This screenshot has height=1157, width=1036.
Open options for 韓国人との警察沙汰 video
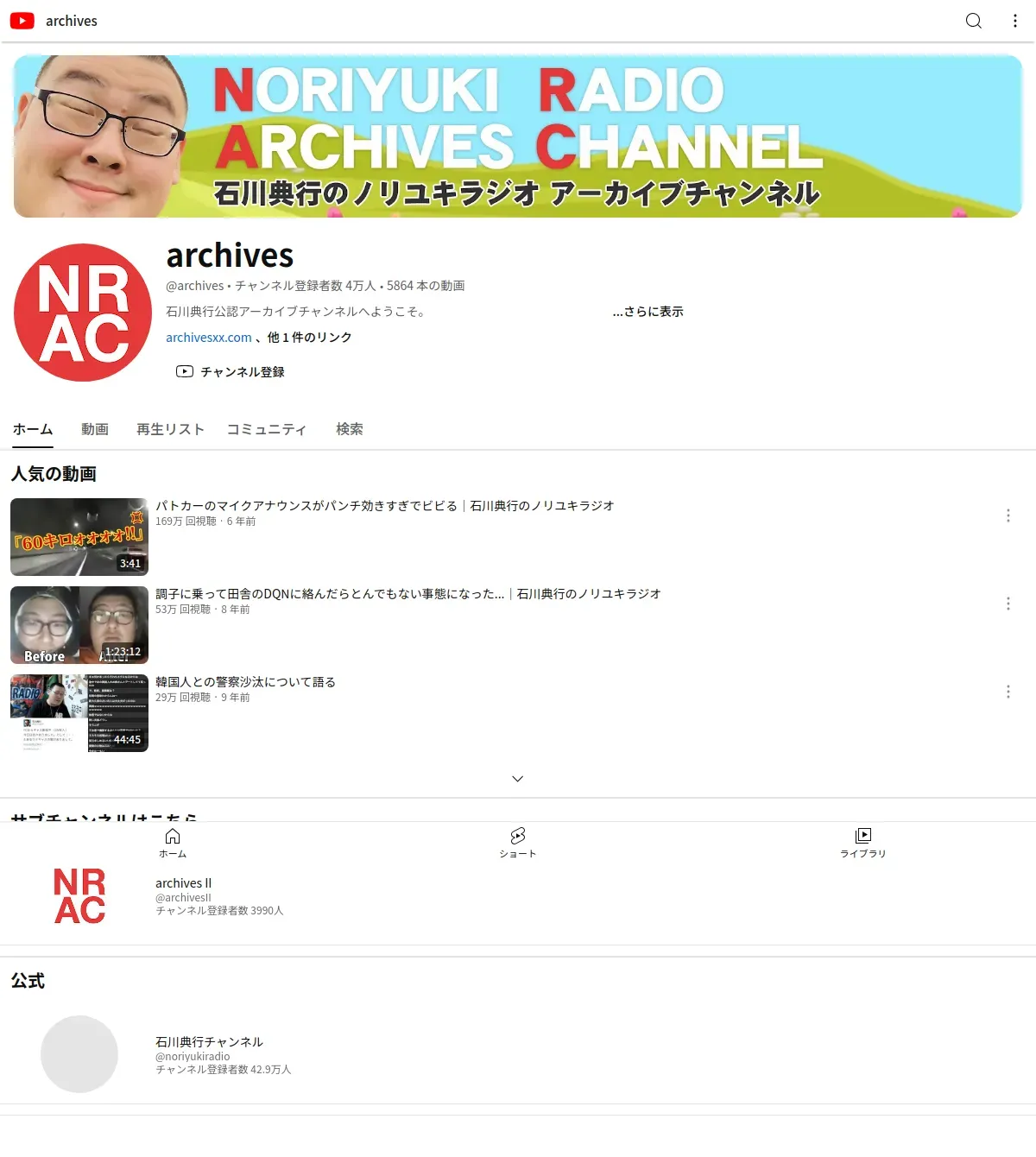coord(1008,692)
